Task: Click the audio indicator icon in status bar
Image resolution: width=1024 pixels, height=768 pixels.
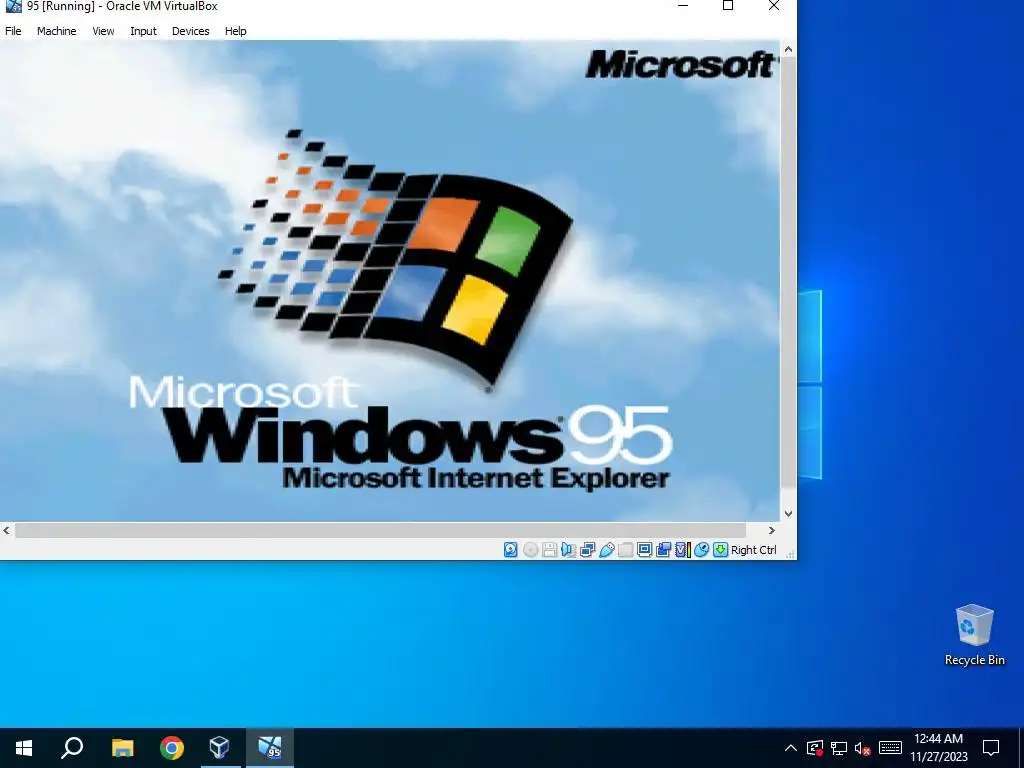Action: pyautogui.click(x=568, y=550)
